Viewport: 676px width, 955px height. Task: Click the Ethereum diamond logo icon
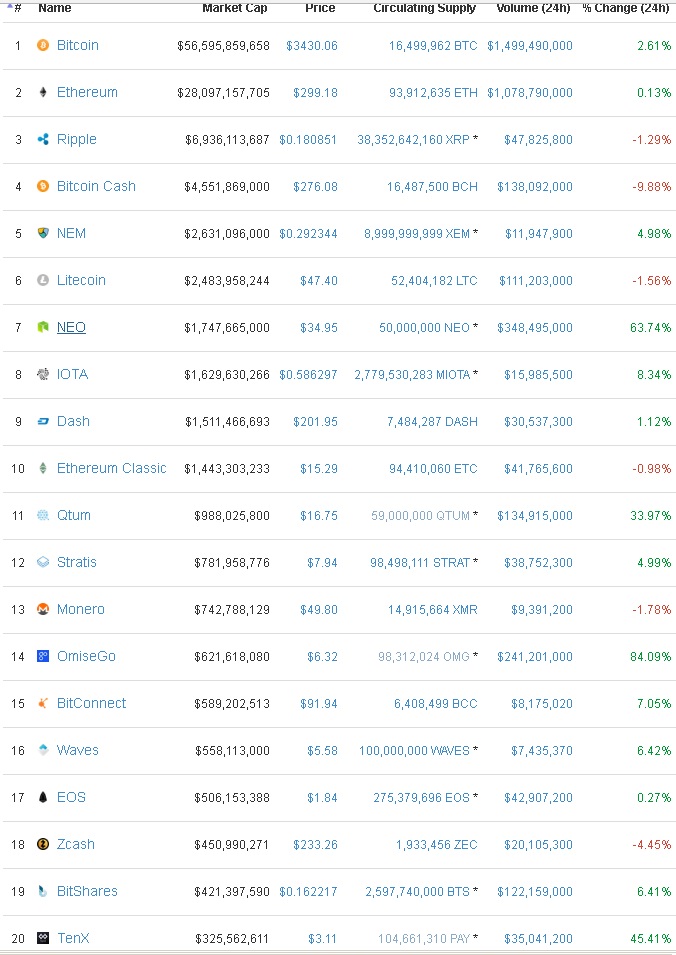43,92
